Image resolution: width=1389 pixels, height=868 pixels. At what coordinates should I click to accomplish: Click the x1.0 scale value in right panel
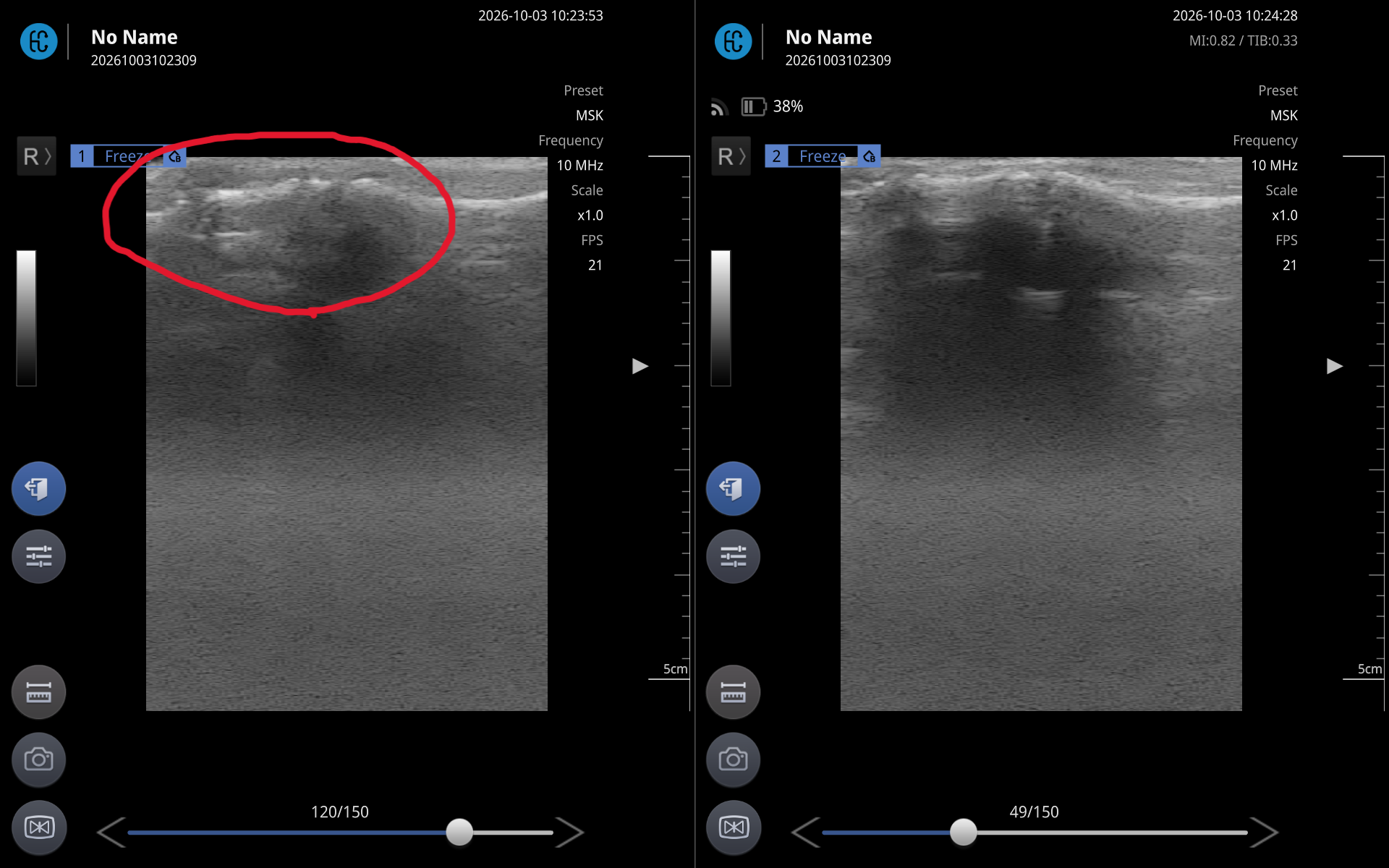[x=1284, y=216]
